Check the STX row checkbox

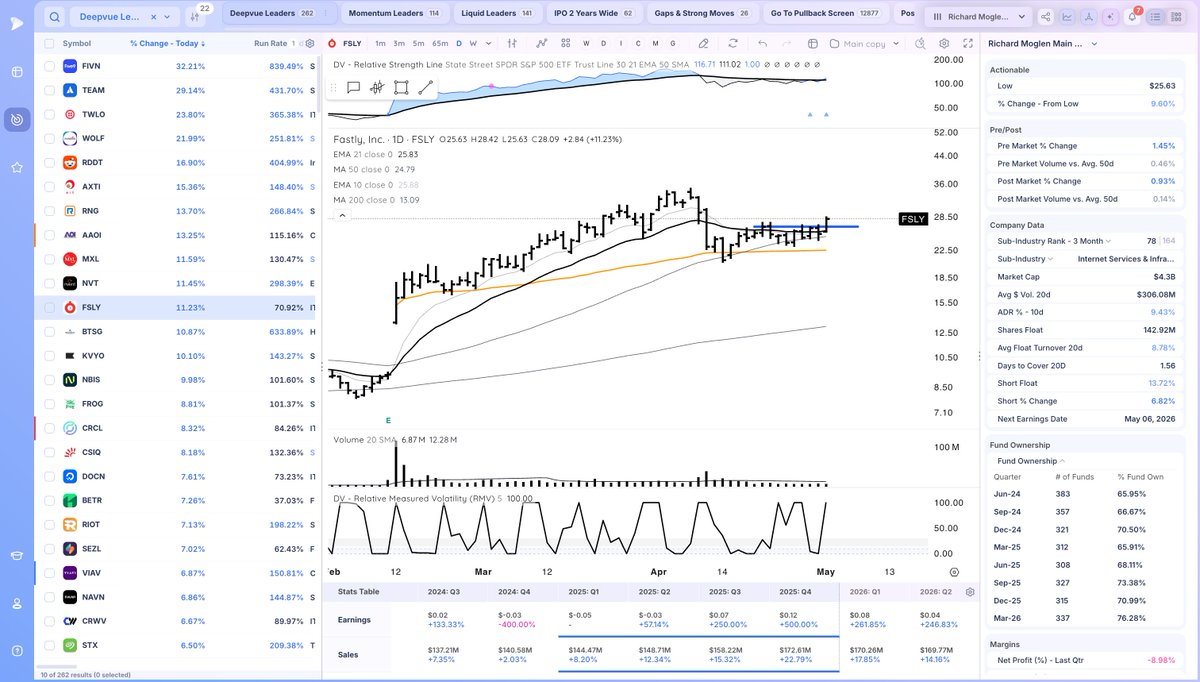click(49, 645)
